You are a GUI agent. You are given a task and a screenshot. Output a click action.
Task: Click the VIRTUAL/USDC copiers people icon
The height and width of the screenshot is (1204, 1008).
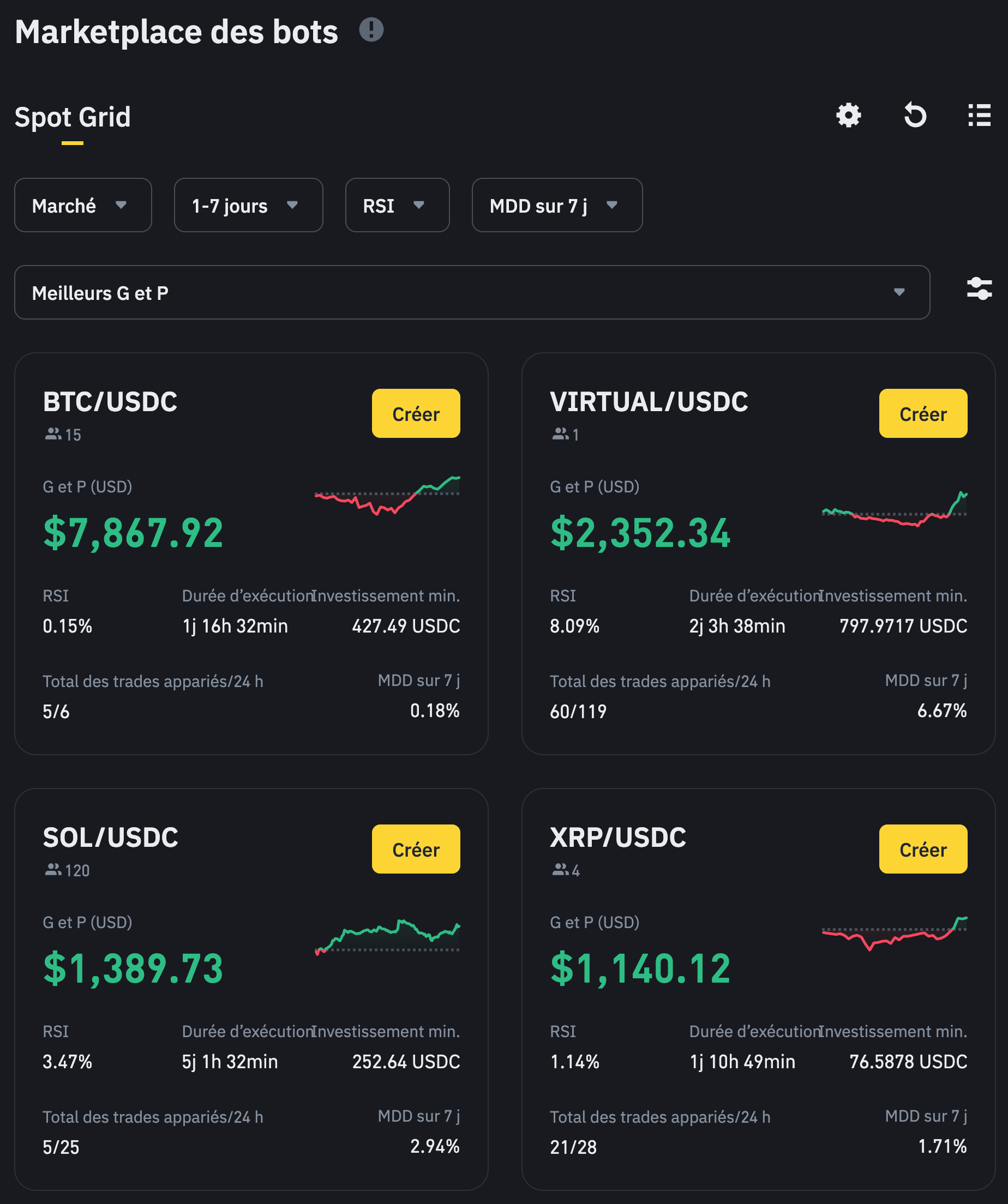pos(560,434)
